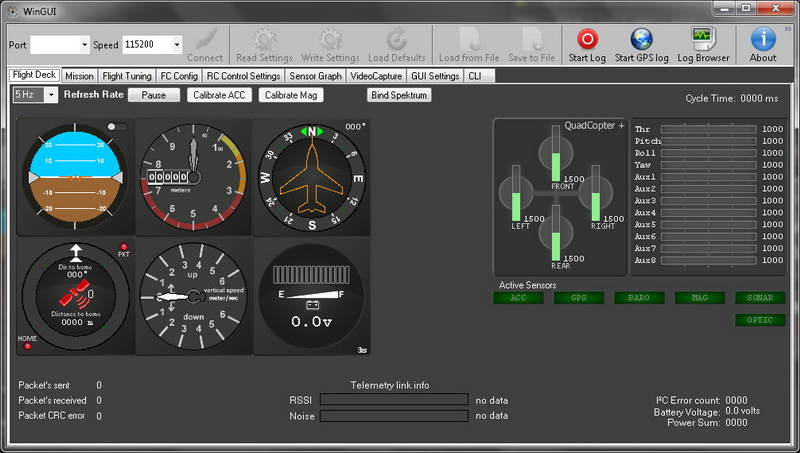Click the Start GPS log globe icon
The width and height of the screenshot is (800, 453).
point(641,39)
